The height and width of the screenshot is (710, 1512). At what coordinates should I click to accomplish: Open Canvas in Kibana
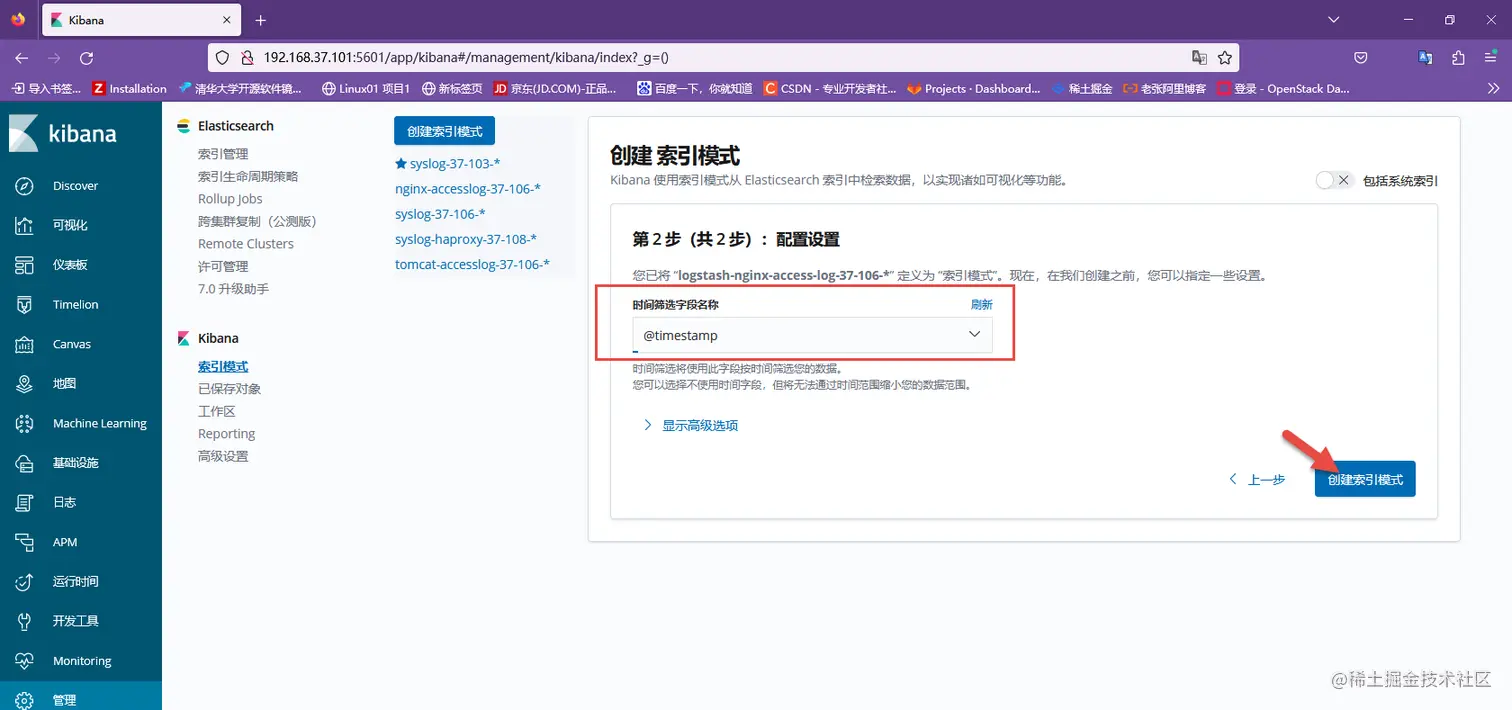pyautogui.click(x=71, y=343)
